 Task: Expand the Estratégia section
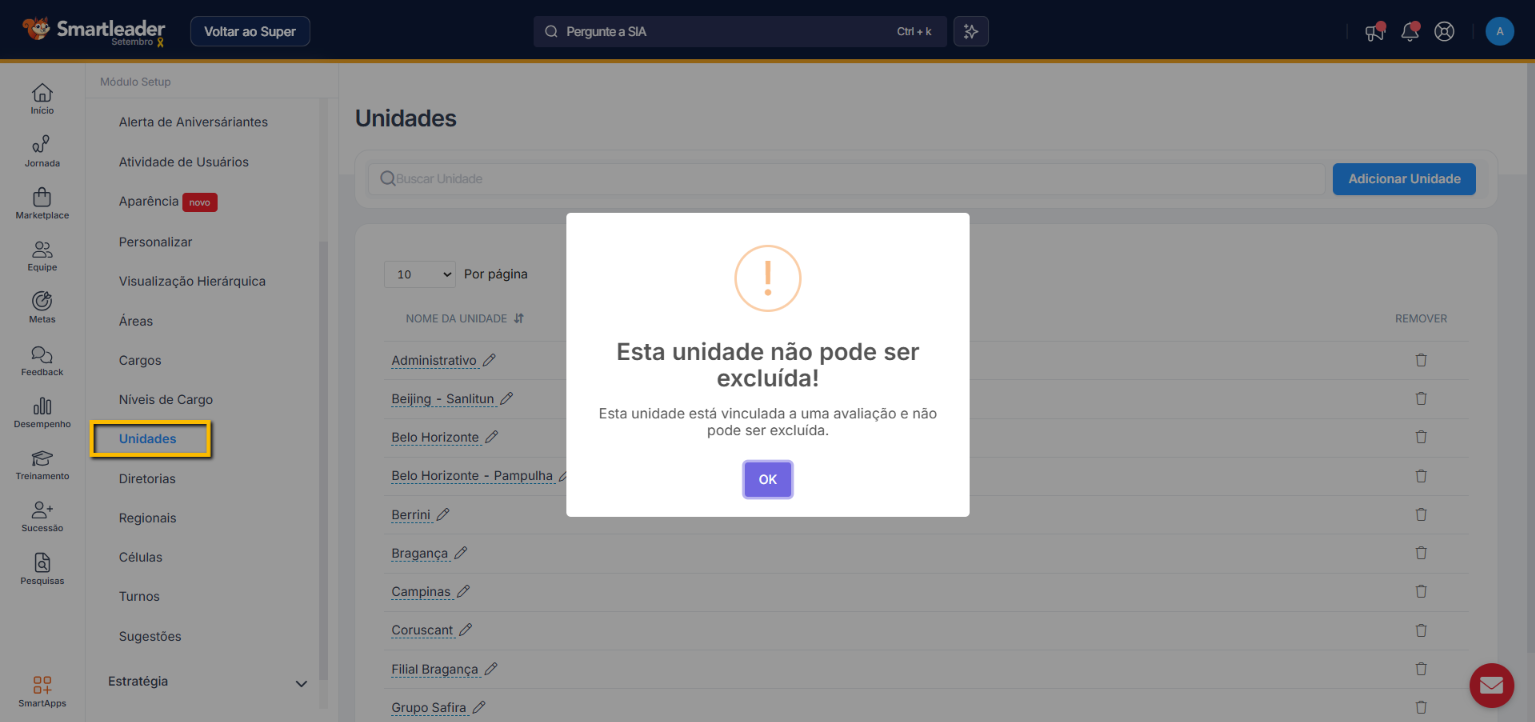coord(300,683)
